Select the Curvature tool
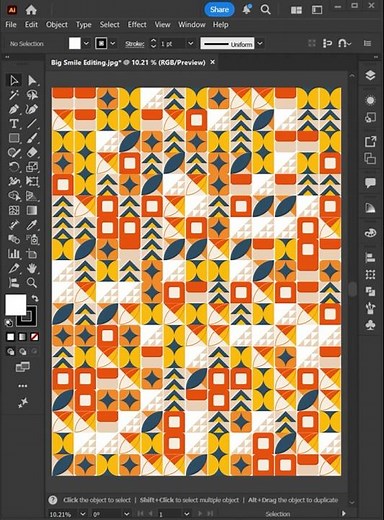 32,109
